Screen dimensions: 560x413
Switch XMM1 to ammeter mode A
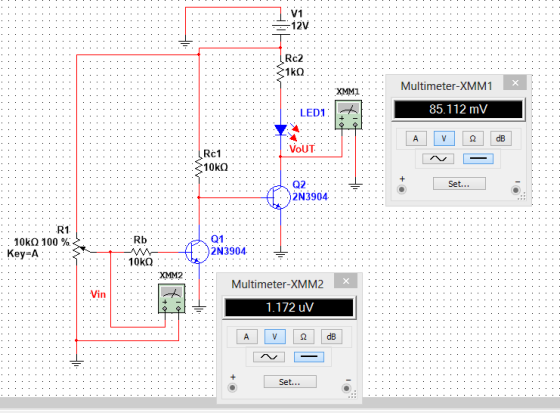pyautogui.click(x=416, y=139)
